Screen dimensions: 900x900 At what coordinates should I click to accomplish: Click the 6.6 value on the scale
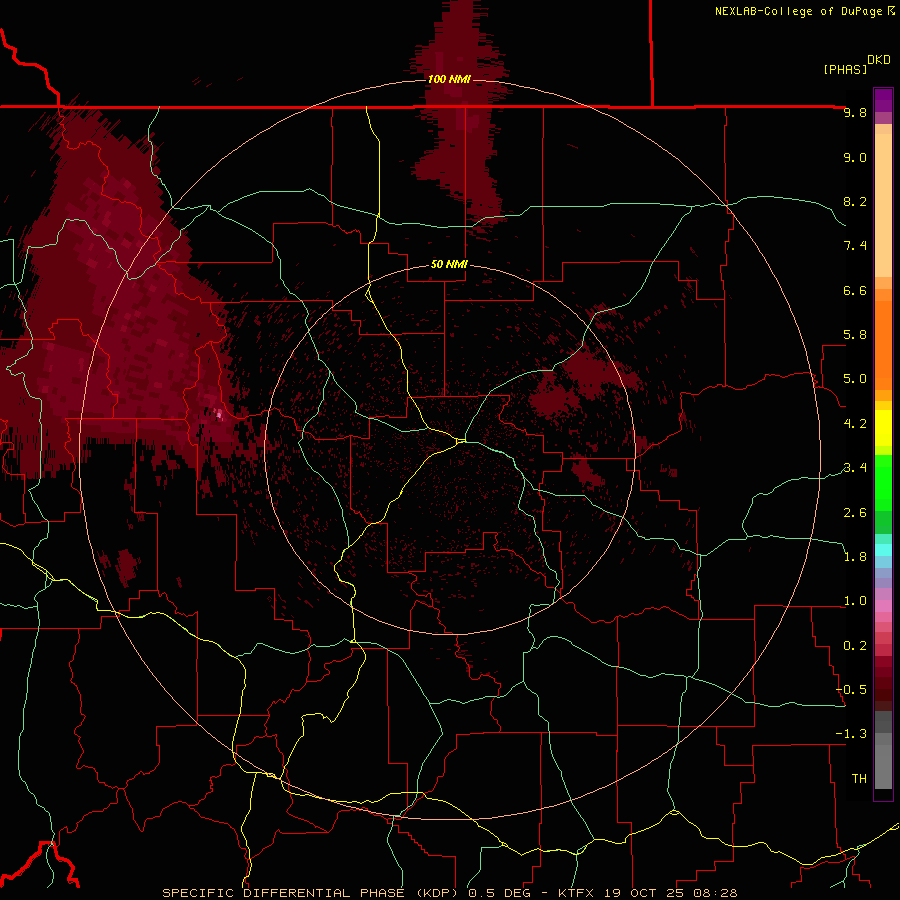pyautogui.click(x=855, y=290)
